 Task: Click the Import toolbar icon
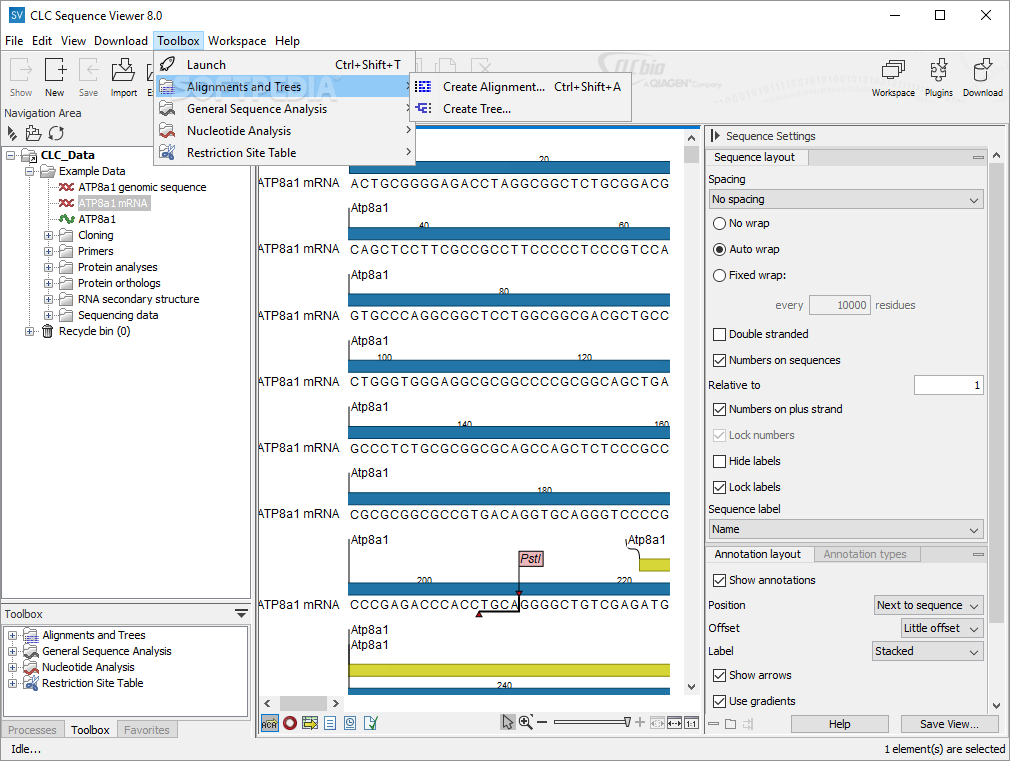tap(123, 77)
